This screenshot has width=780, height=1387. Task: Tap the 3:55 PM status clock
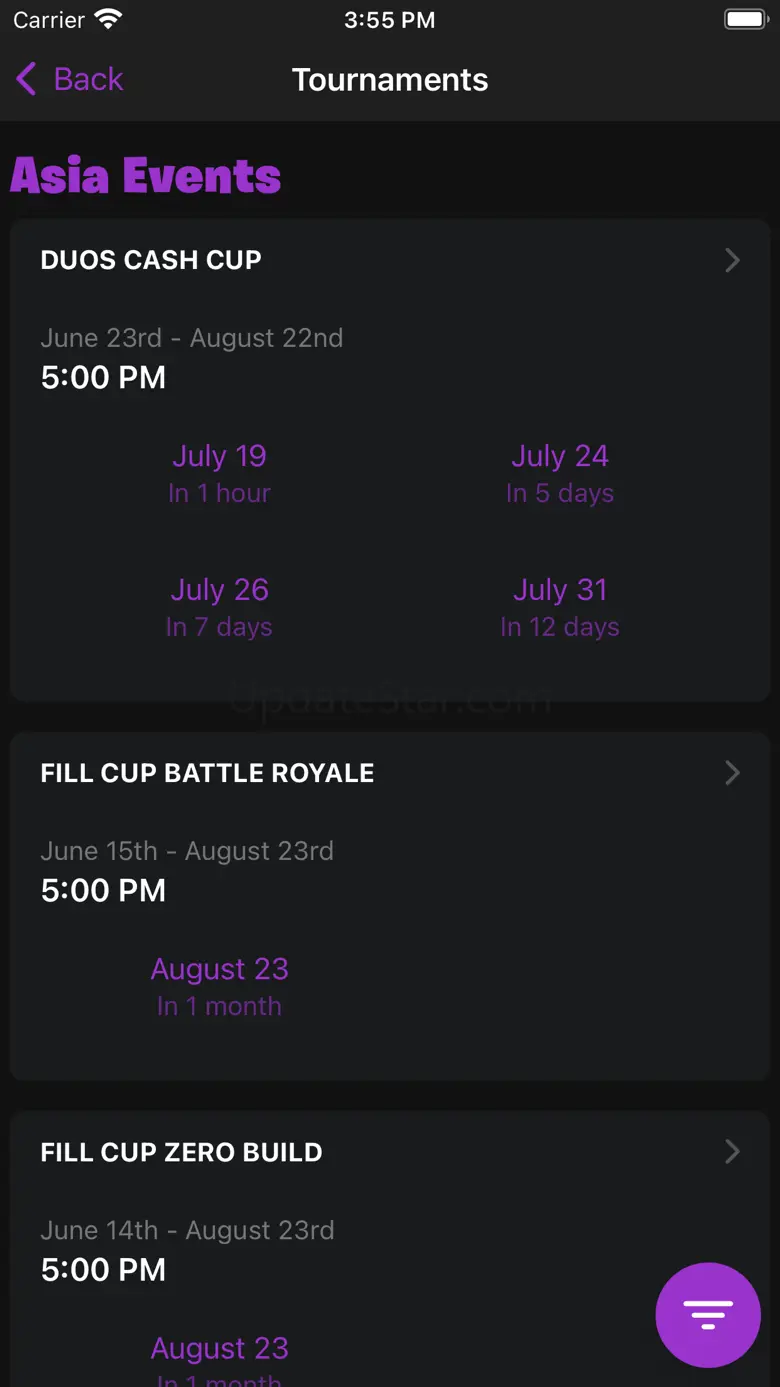390,20
